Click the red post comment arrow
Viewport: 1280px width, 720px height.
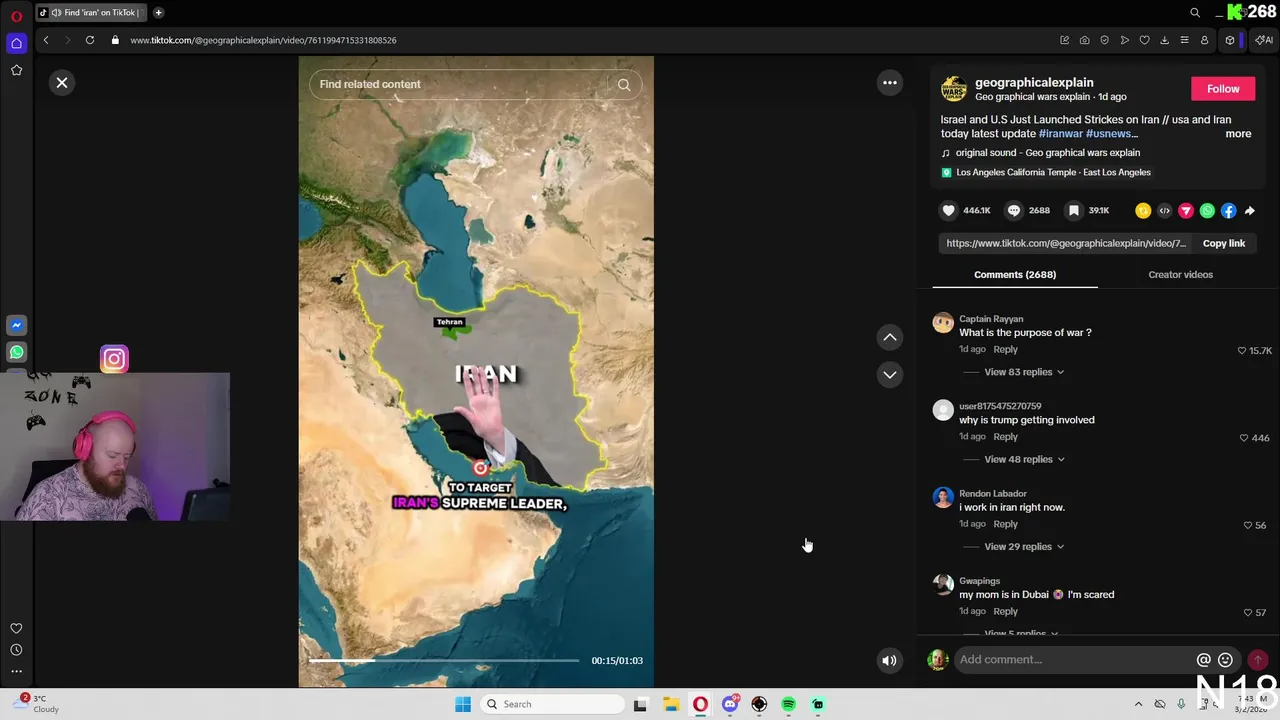1258,660
